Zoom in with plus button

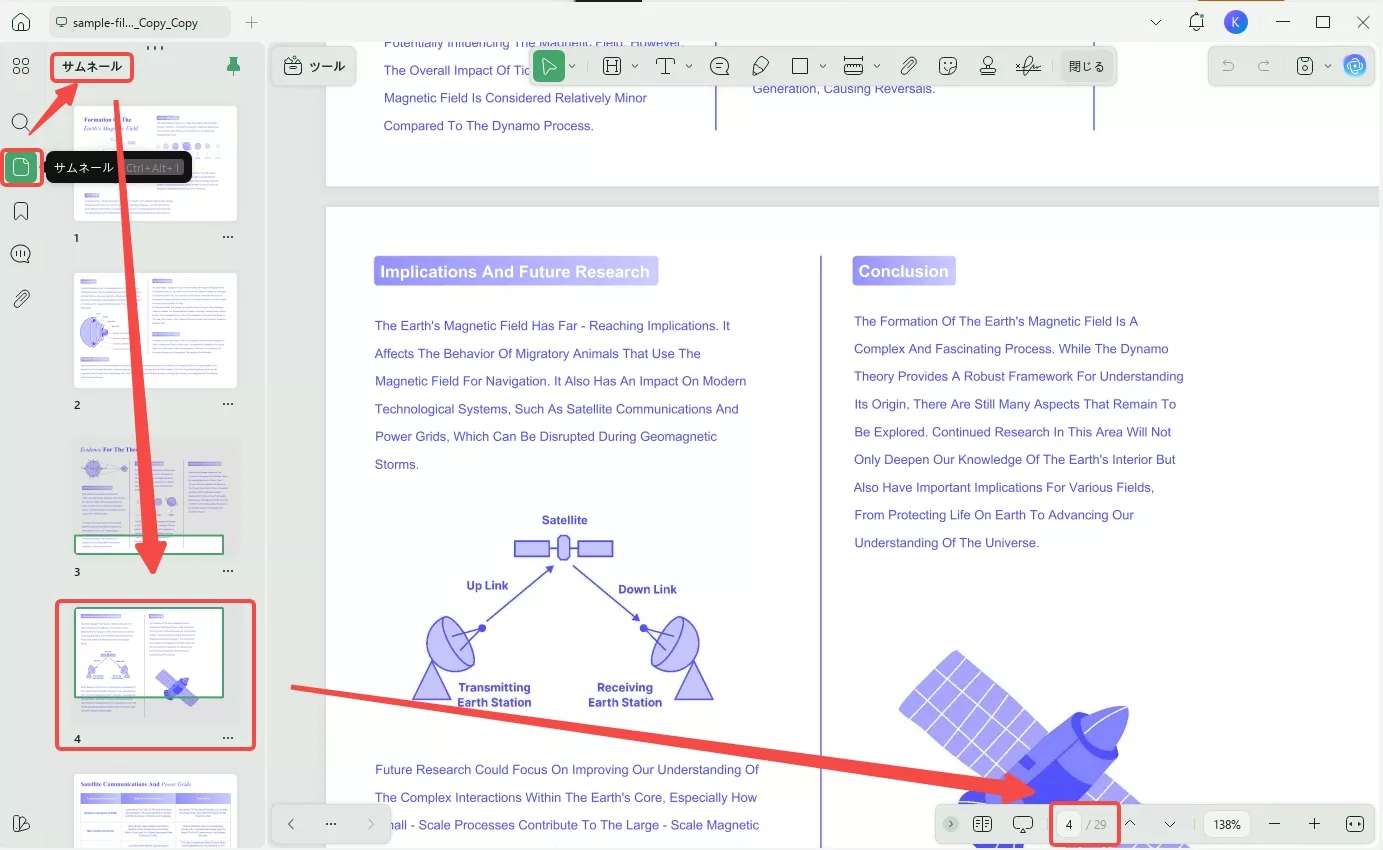[1314, 824]
